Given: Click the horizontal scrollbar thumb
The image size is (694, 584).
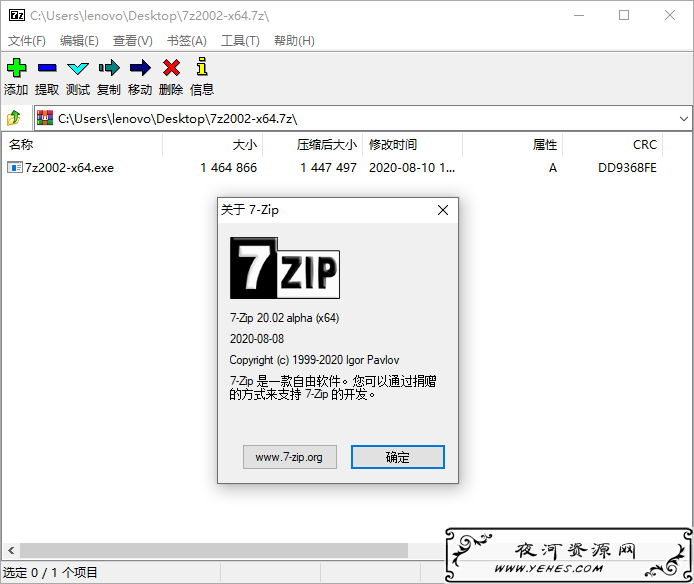Looking at the screenshot, I should point(214,550).
